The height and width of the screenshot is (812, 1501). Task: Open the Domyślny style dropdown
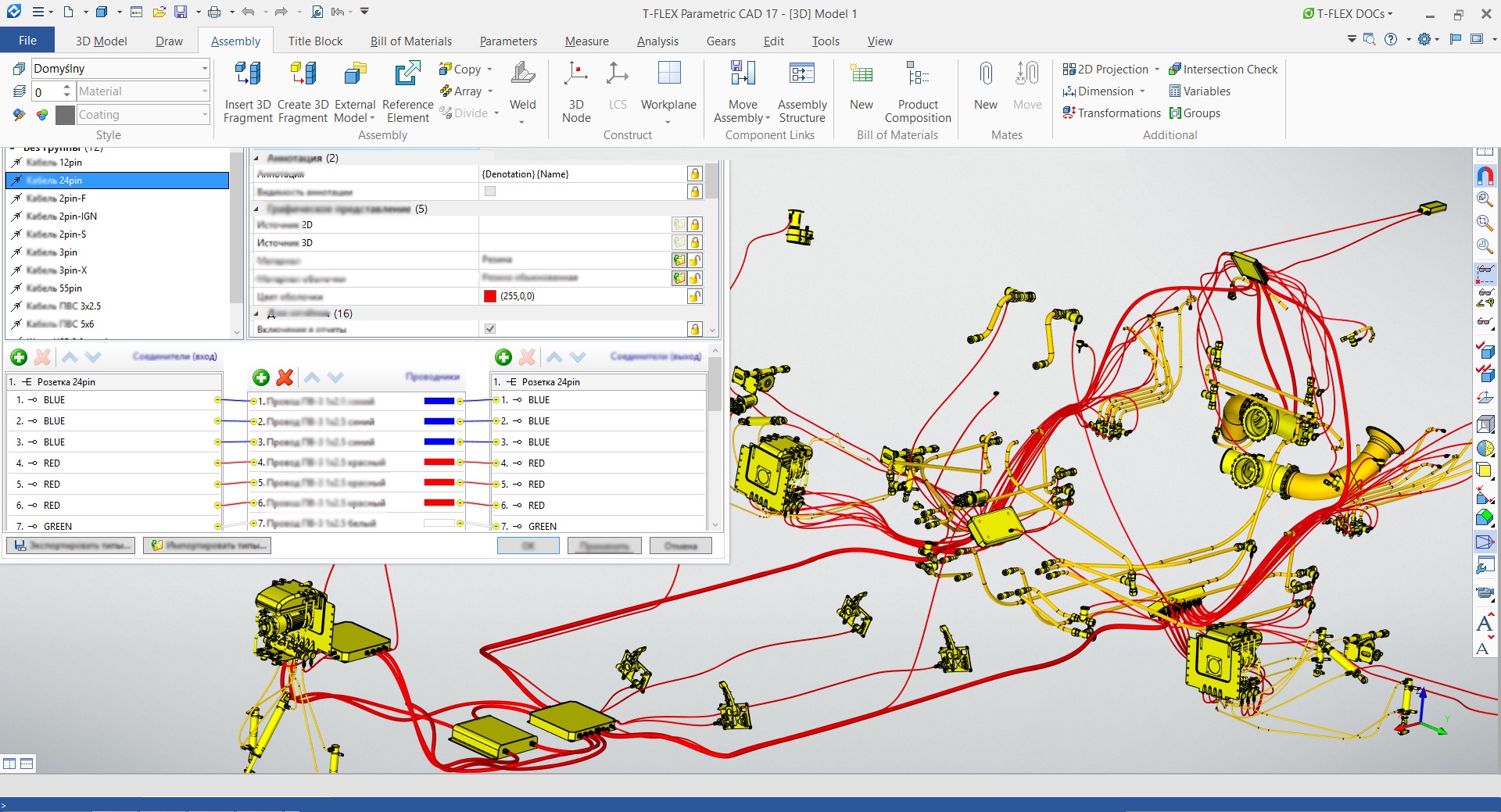coord(205,69)
